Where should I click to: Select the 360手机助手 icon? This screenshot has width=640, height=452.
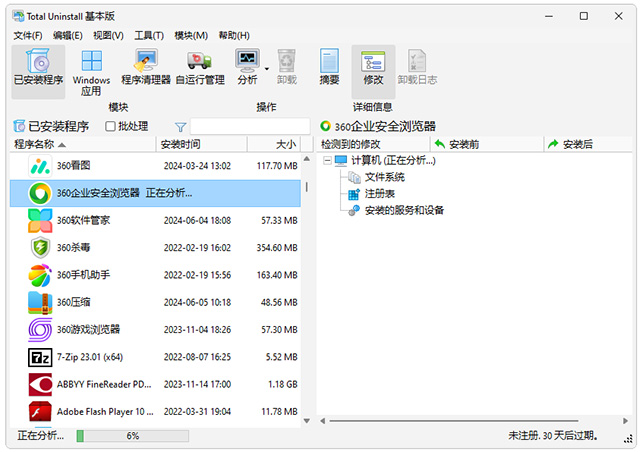pyautogui.click(x=40, y=275)
